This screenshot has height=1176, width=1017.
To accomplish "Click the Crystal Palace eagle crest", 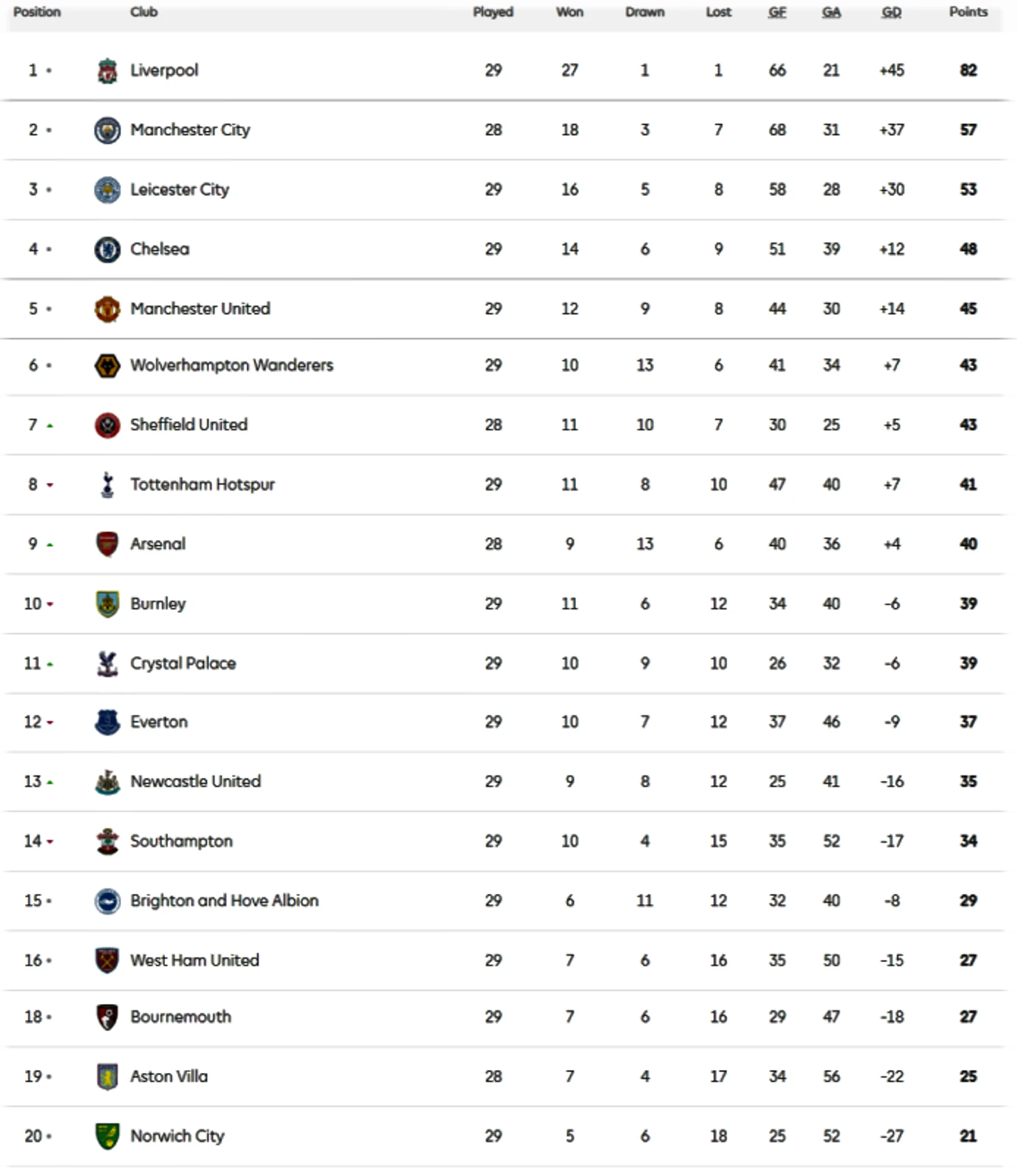I will (107, 663).
